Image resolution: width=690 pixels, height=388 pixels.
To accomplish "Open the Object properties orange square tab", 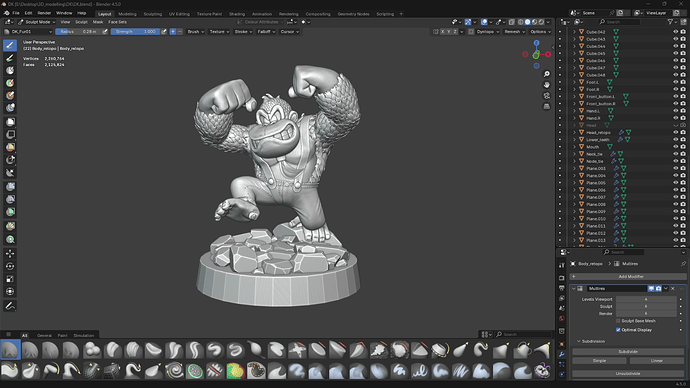I will (562, 344).
